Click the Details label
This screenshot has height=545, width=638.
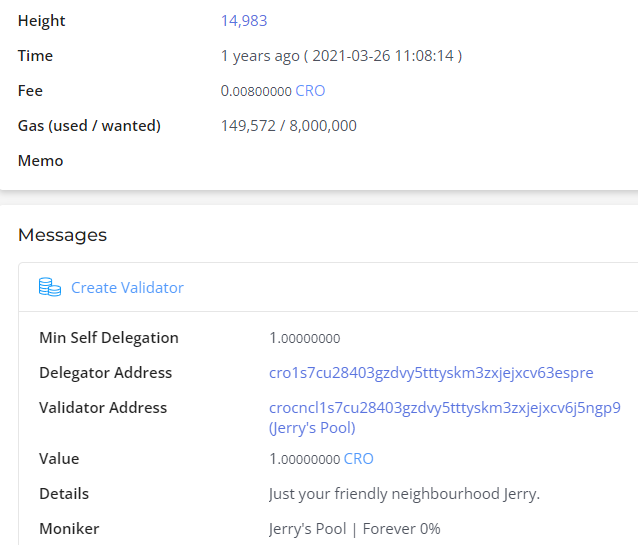[64, 494]
